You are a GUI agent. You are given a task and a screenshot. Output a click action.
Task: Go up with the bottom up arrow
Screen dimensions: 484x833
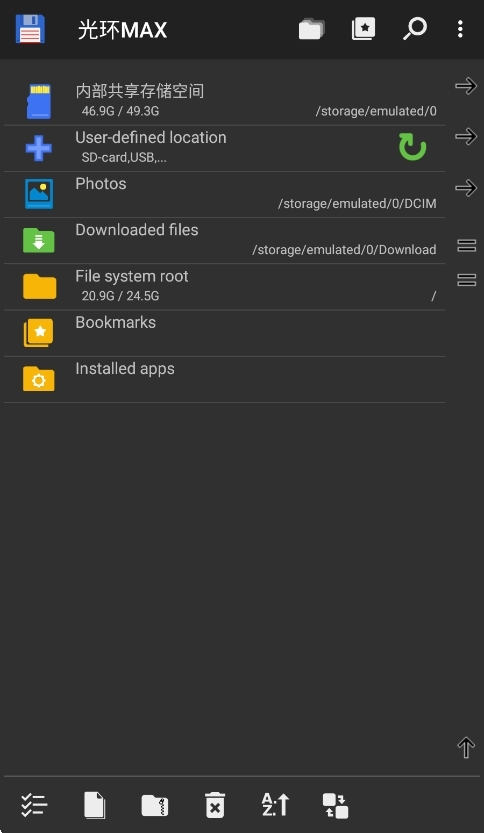(x=466, y=747)
